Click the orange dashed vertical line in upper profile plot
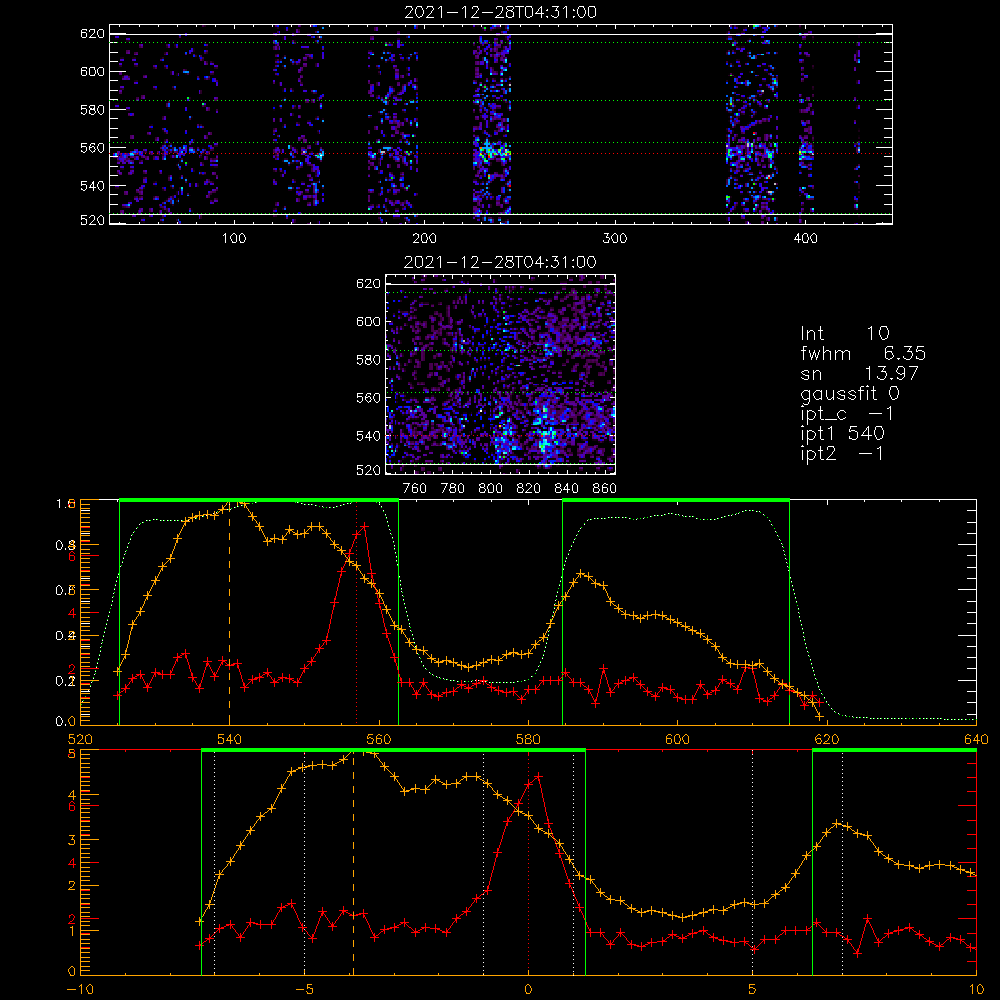 click(x=230, y=612)
